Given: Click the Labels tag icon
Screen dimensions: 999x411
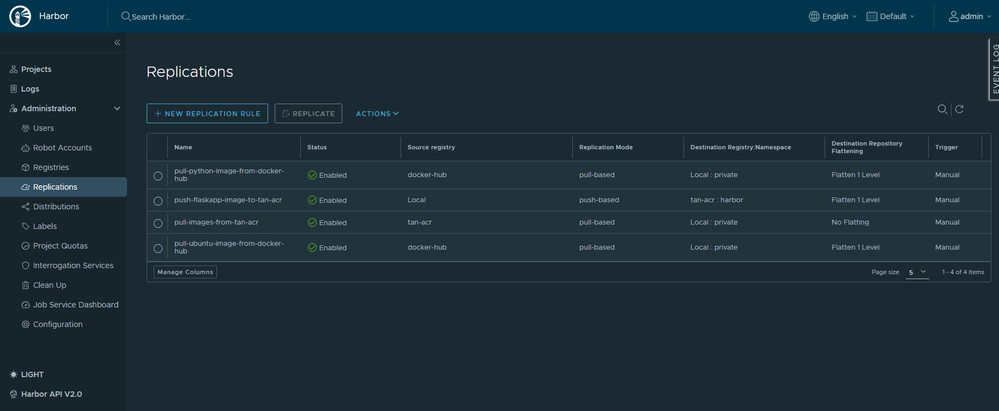Looking at the screenshot, I should pos(25,226).
